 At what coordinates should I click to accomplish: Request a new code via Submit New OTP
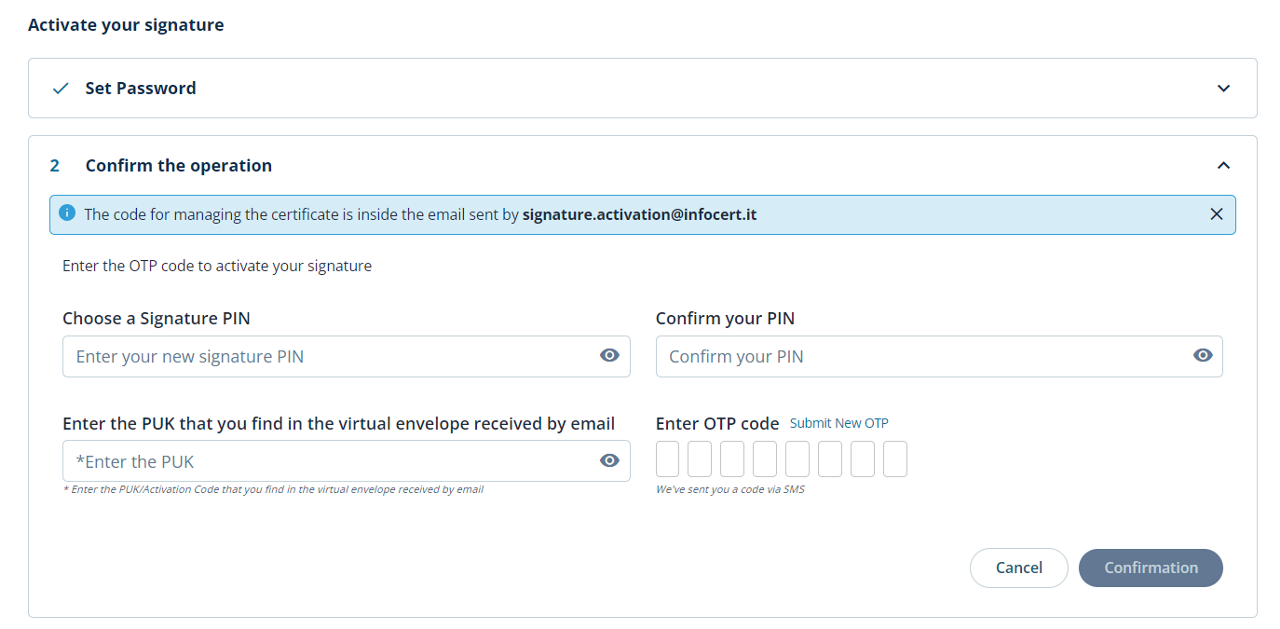839,423
